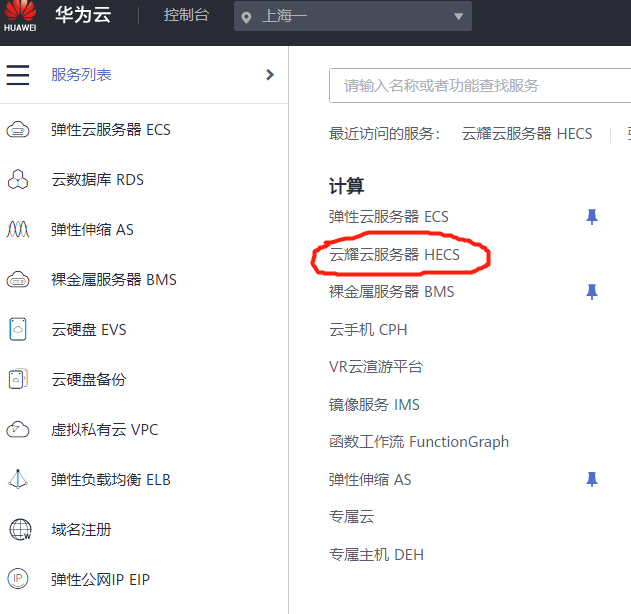Click the EIP sidebar icon

(x=18, y=579)
